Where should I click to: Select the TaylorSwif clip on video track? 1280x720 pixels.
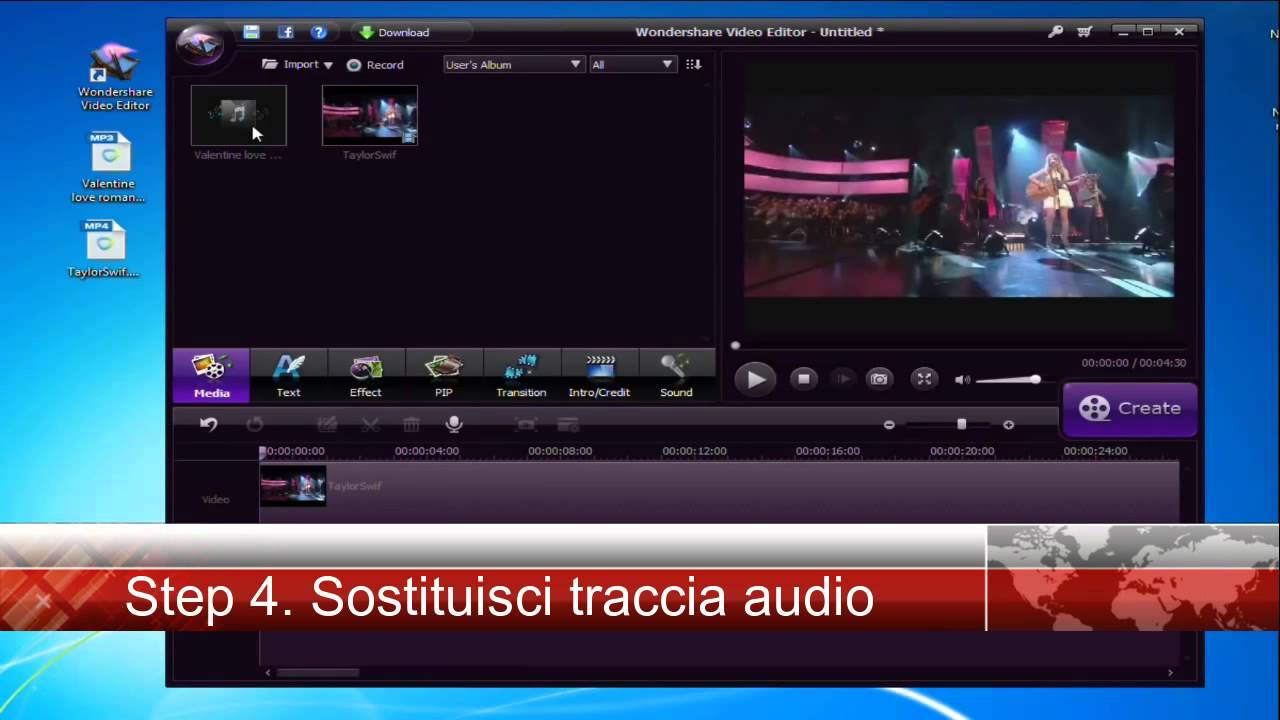point(292,486)
